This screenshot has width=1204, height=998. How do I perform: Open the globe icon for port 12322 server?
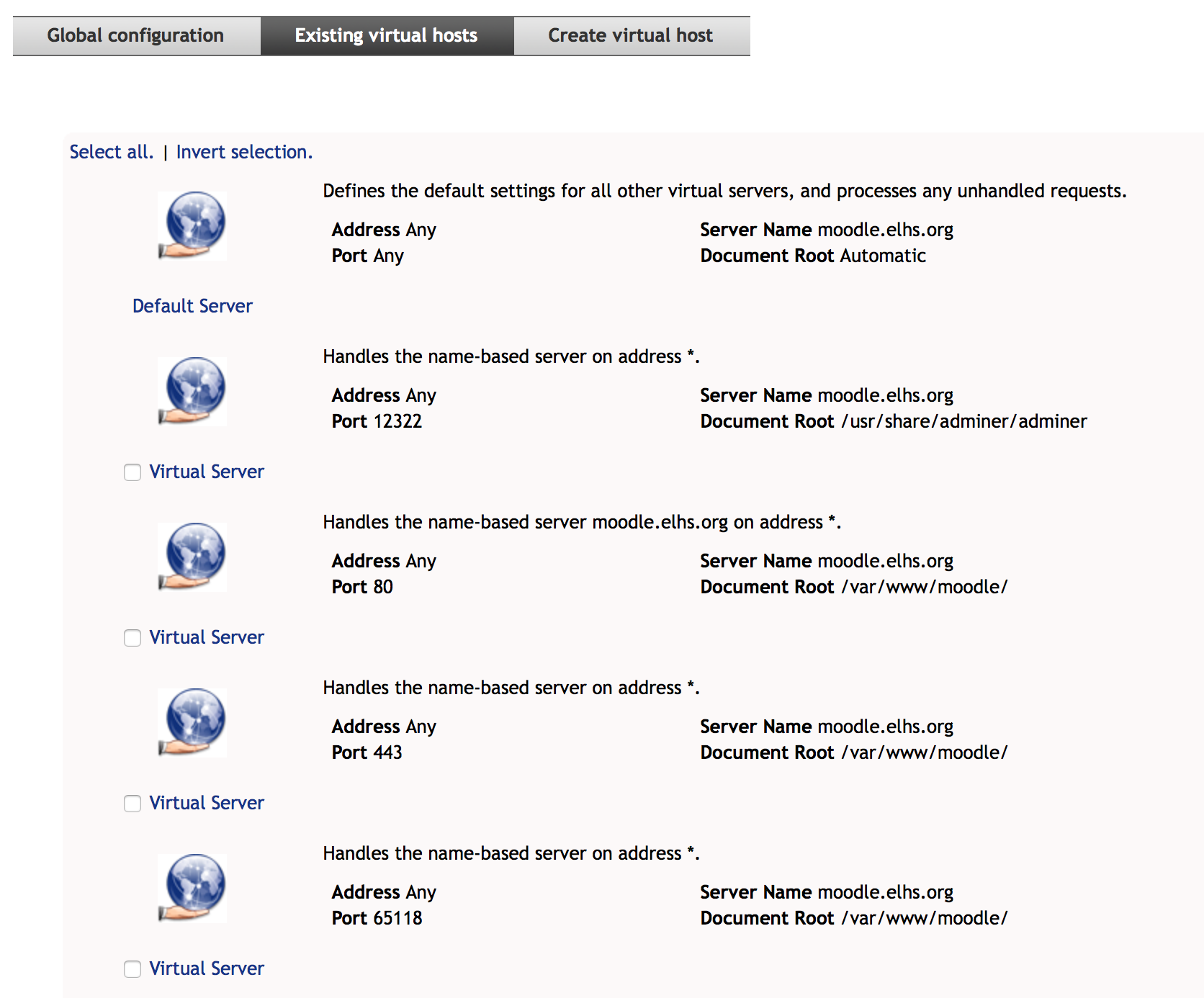click(x=192, y=391)
